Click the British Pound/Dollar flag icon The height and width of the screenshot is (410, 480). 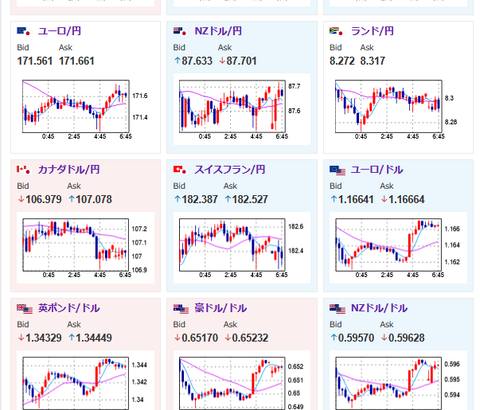tap(25, 309)
